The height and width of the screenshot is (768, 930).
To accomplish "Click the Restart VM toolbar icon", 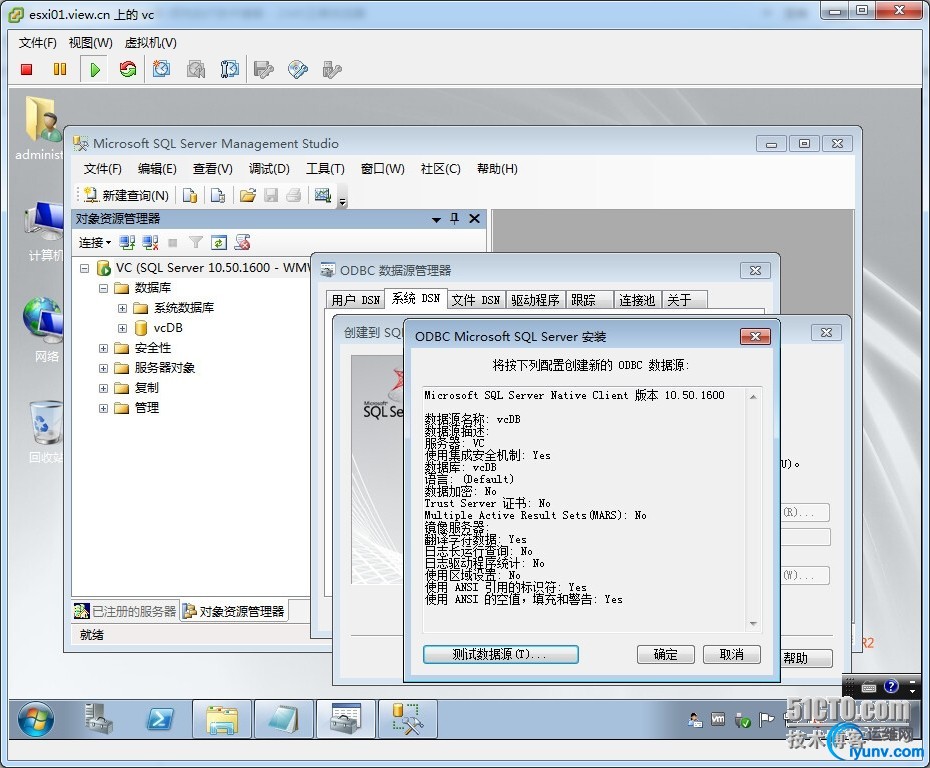I will tap(128, 69).
